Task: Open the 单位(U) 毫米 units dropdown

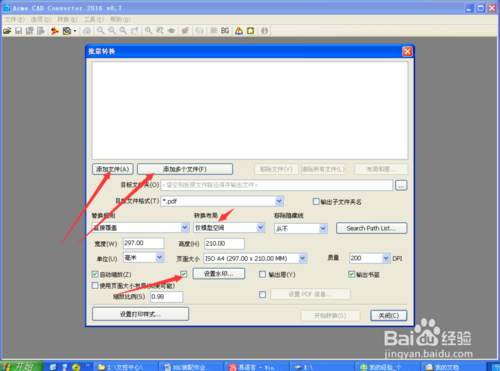Action: click(159, 257)
